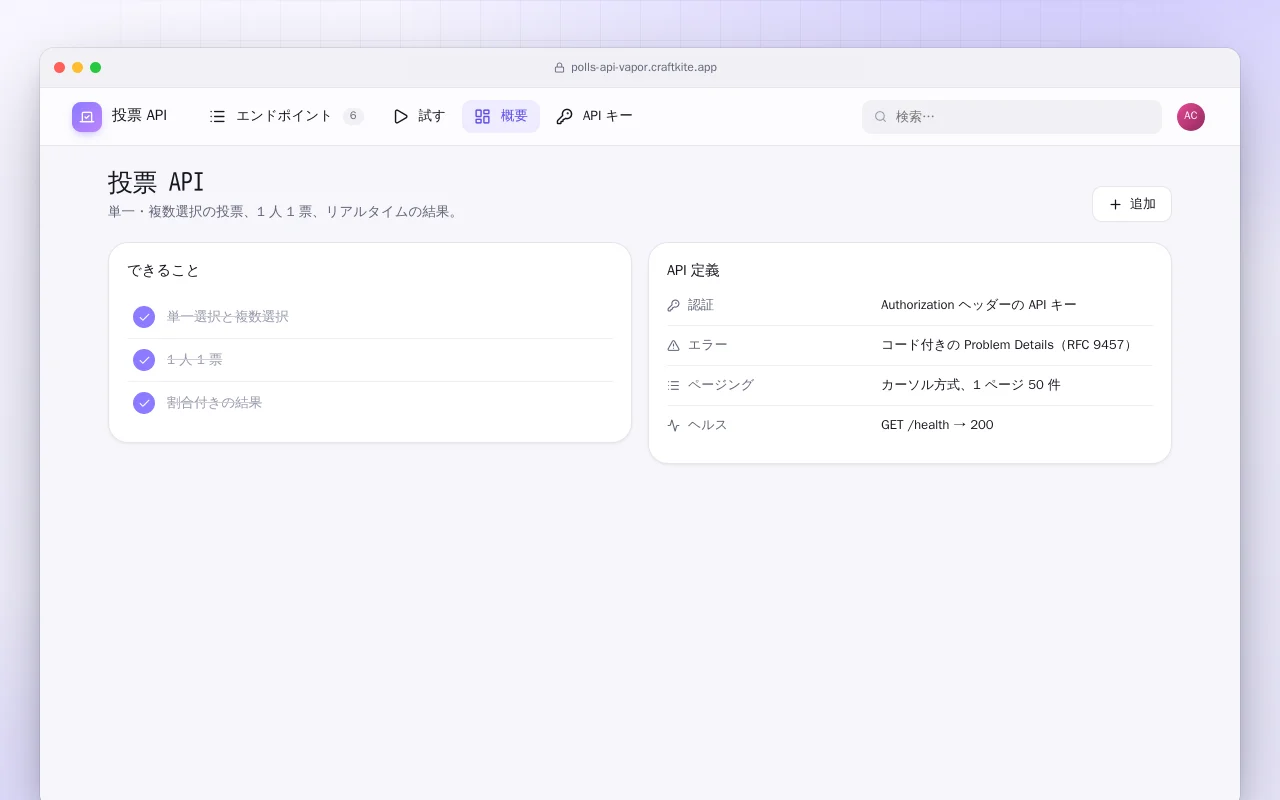The height and width of the screenshot is (800, 1280).
Task: Open the API キー tab
Action: coord(594,116)
